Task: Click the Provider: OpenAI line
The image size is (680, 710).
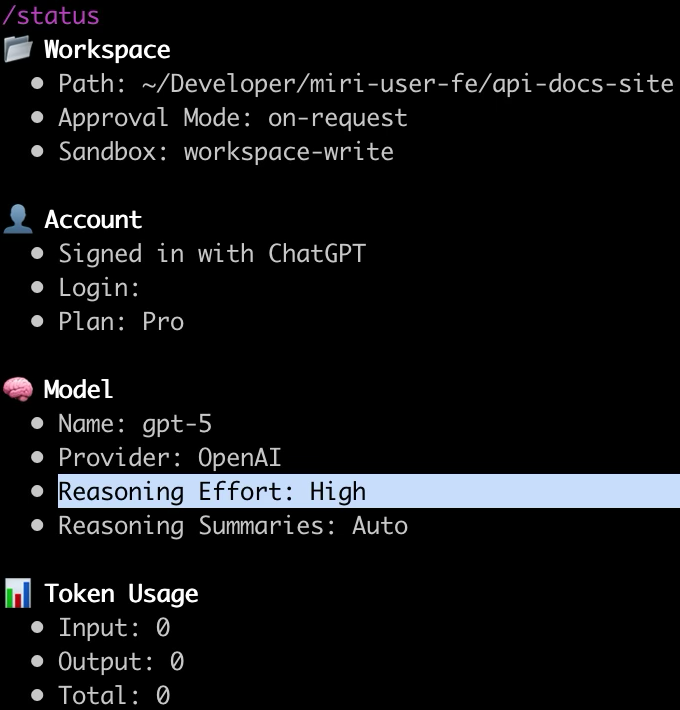Action: pyautogui.click(x=170, y=457)
